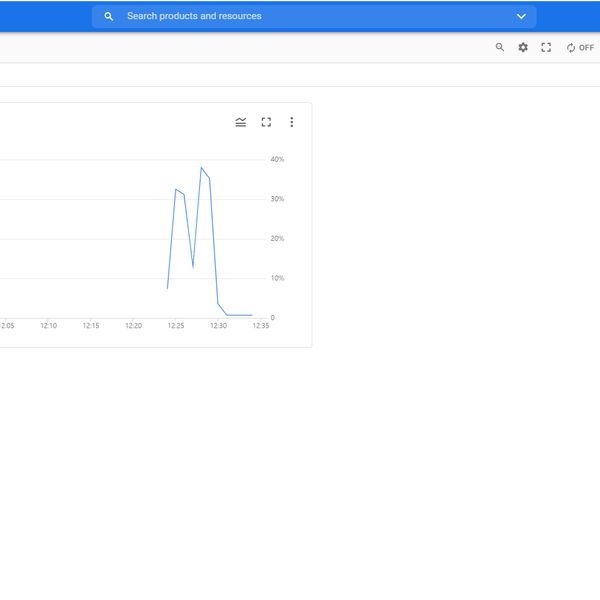Toggle auto-refresh OFF button

(580, 47)
